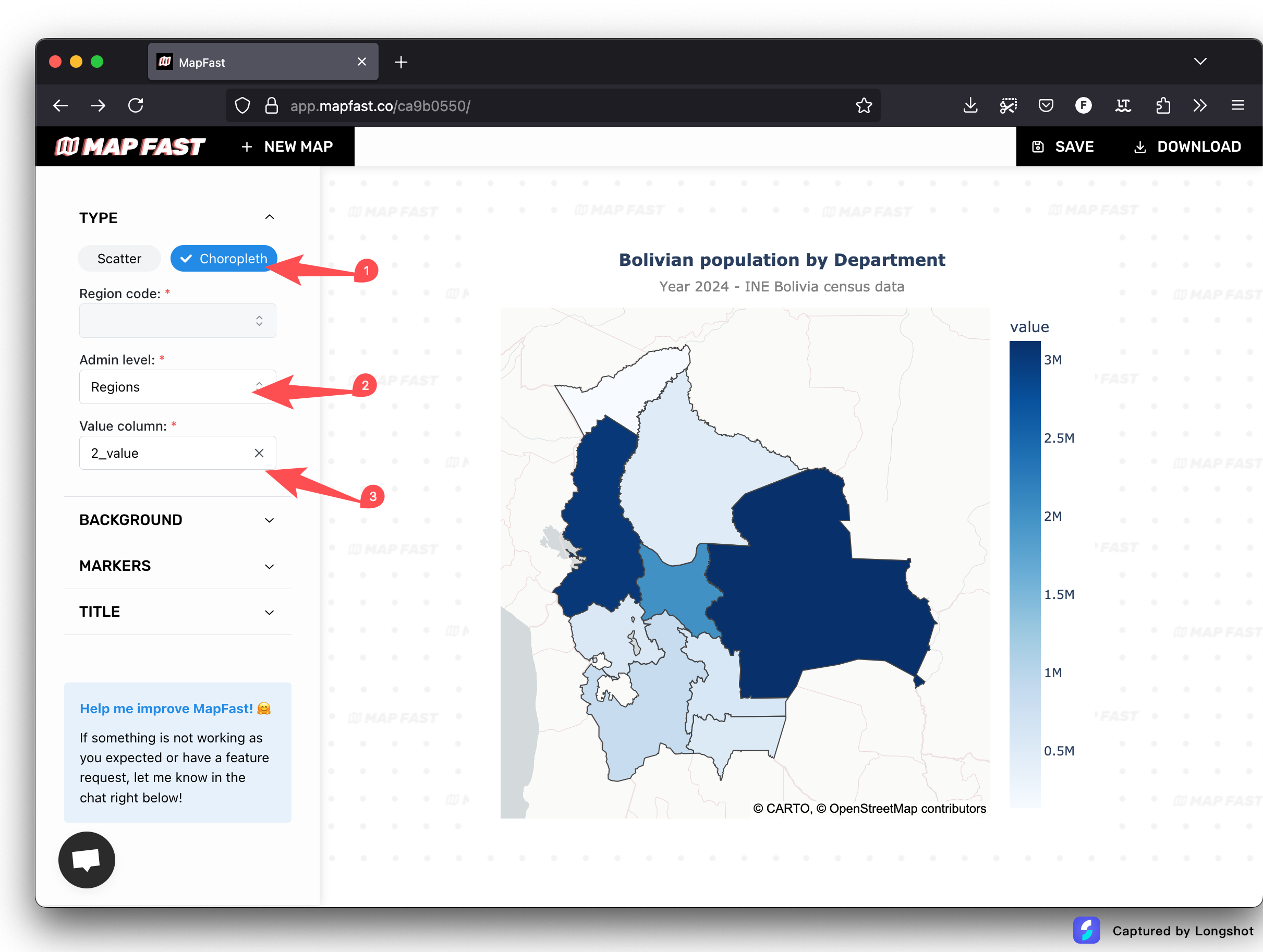
Task: Go back with the browser back arrow
Action: point(60,106)
